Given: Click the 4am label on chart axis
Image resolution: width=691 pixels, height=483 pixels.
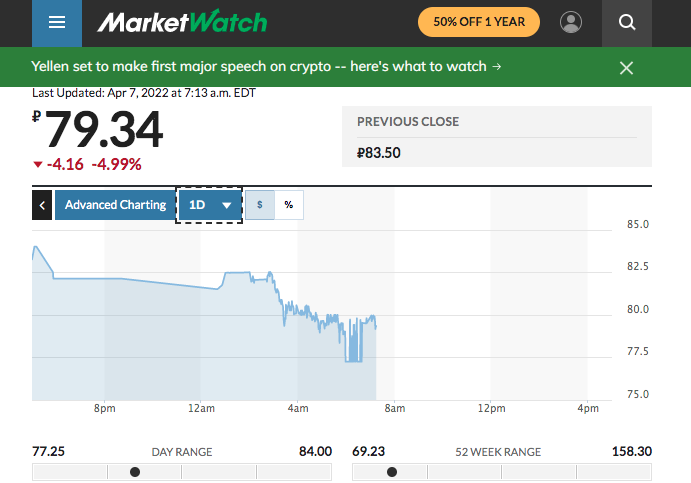Looking at the screenshot, I should click(x=298, y=409).
